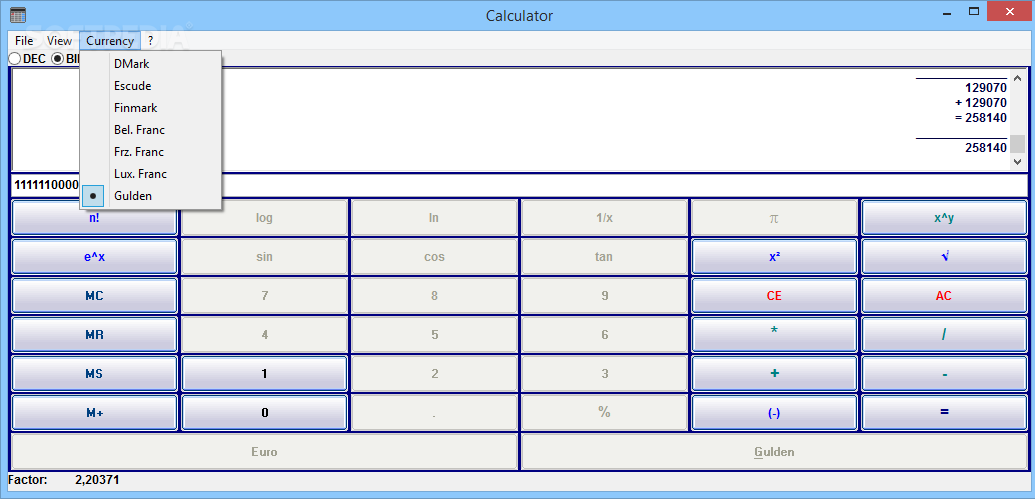Click the digit 1 button
Screen dimensions: 1035x499
[264, 374]
